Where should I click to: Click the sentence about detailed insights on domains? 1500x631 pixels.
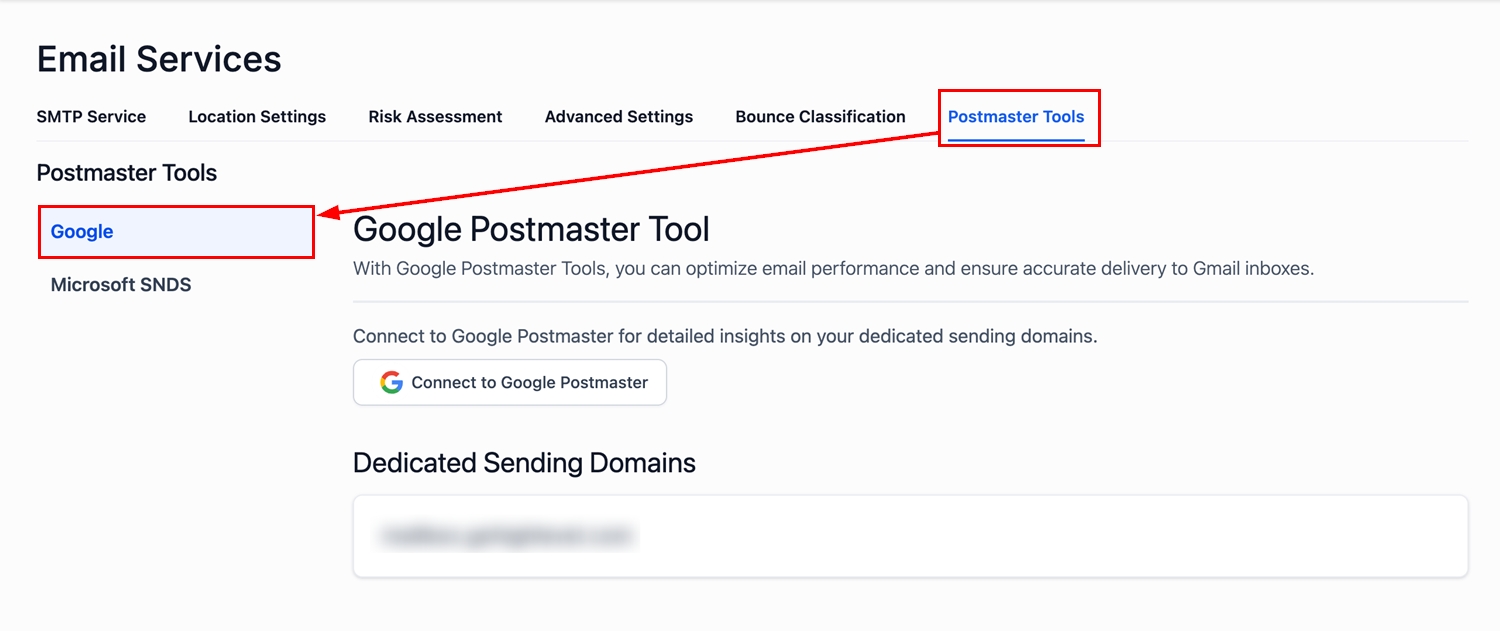(725, 336)
